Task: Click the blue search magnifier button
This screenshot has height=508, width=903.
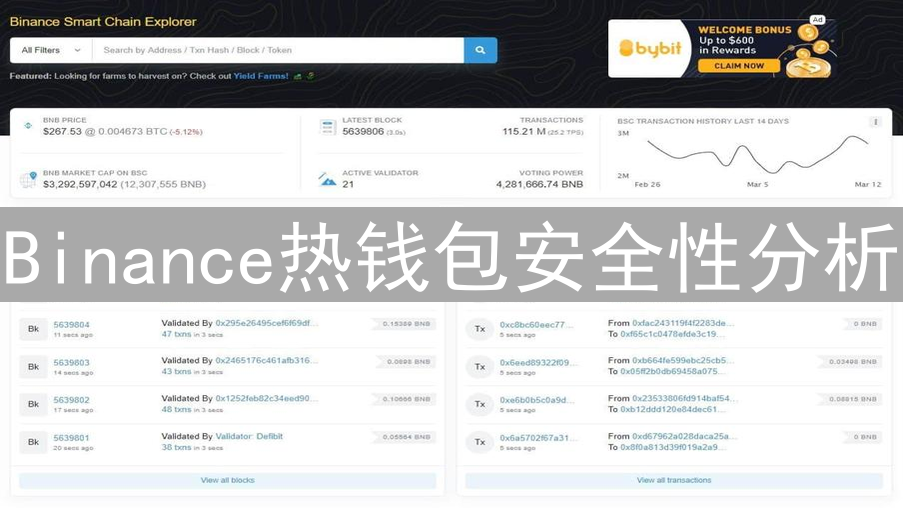Action: click(x=480, y=50)
